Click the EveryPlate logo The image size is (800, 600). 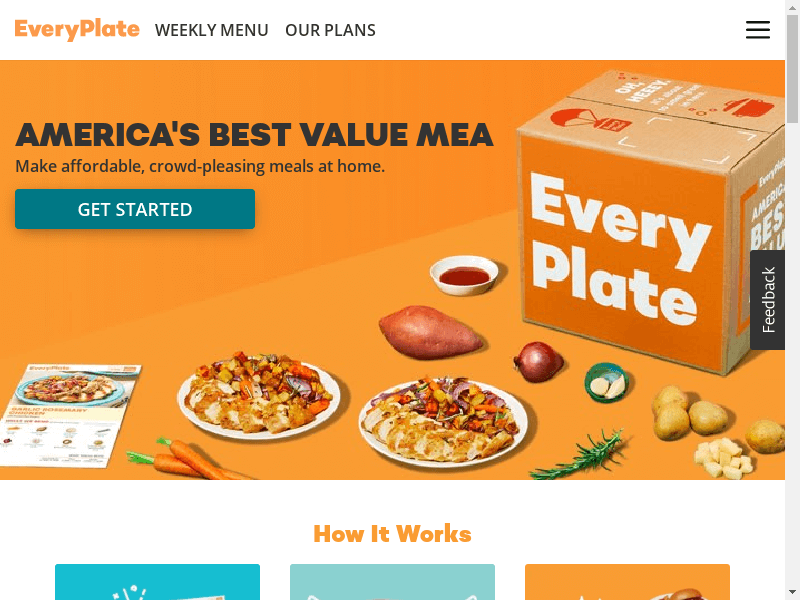click(77, 30)
